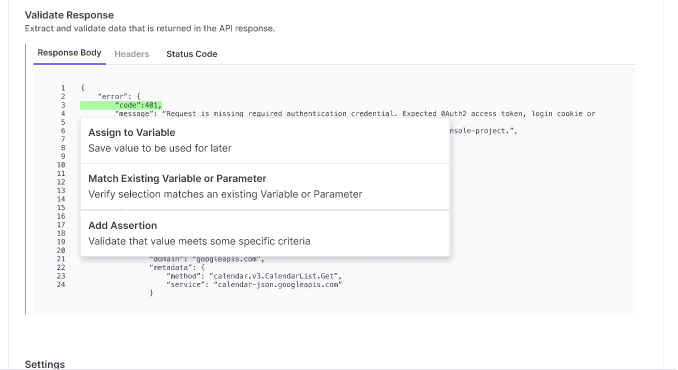The height and width of the screenshot is (370, 678).
Task: Click the "domain": "googleapis.com" line
Action: click(x=207, y=259)
